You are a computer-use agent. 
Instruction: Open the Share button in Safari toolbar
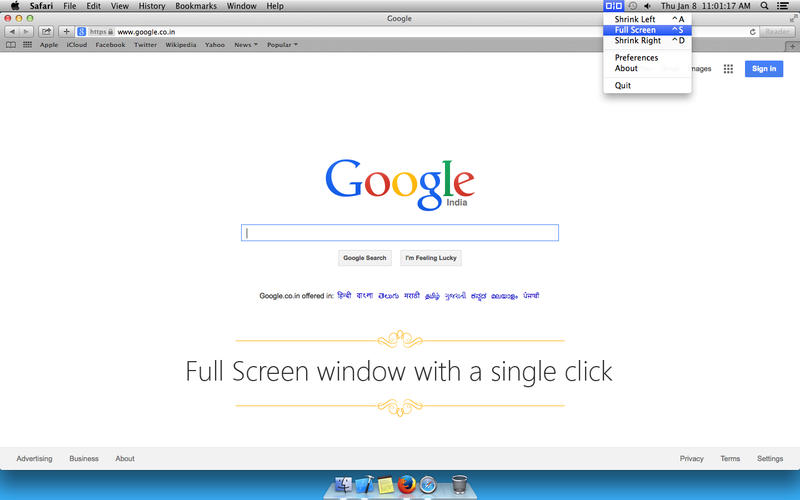tap(46, 32)
